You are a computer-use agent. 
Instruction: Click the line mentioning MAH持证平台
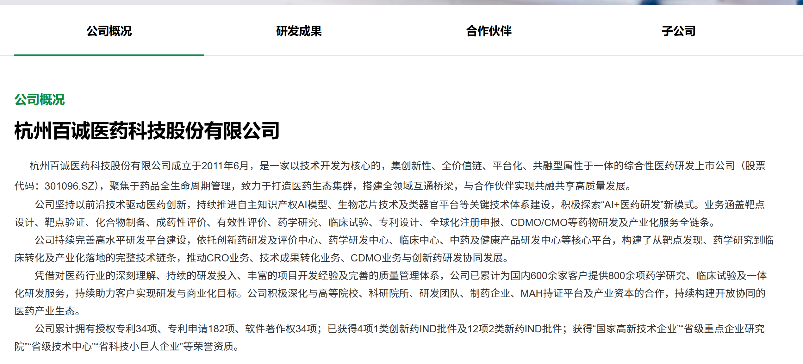[x=391, y=294]
